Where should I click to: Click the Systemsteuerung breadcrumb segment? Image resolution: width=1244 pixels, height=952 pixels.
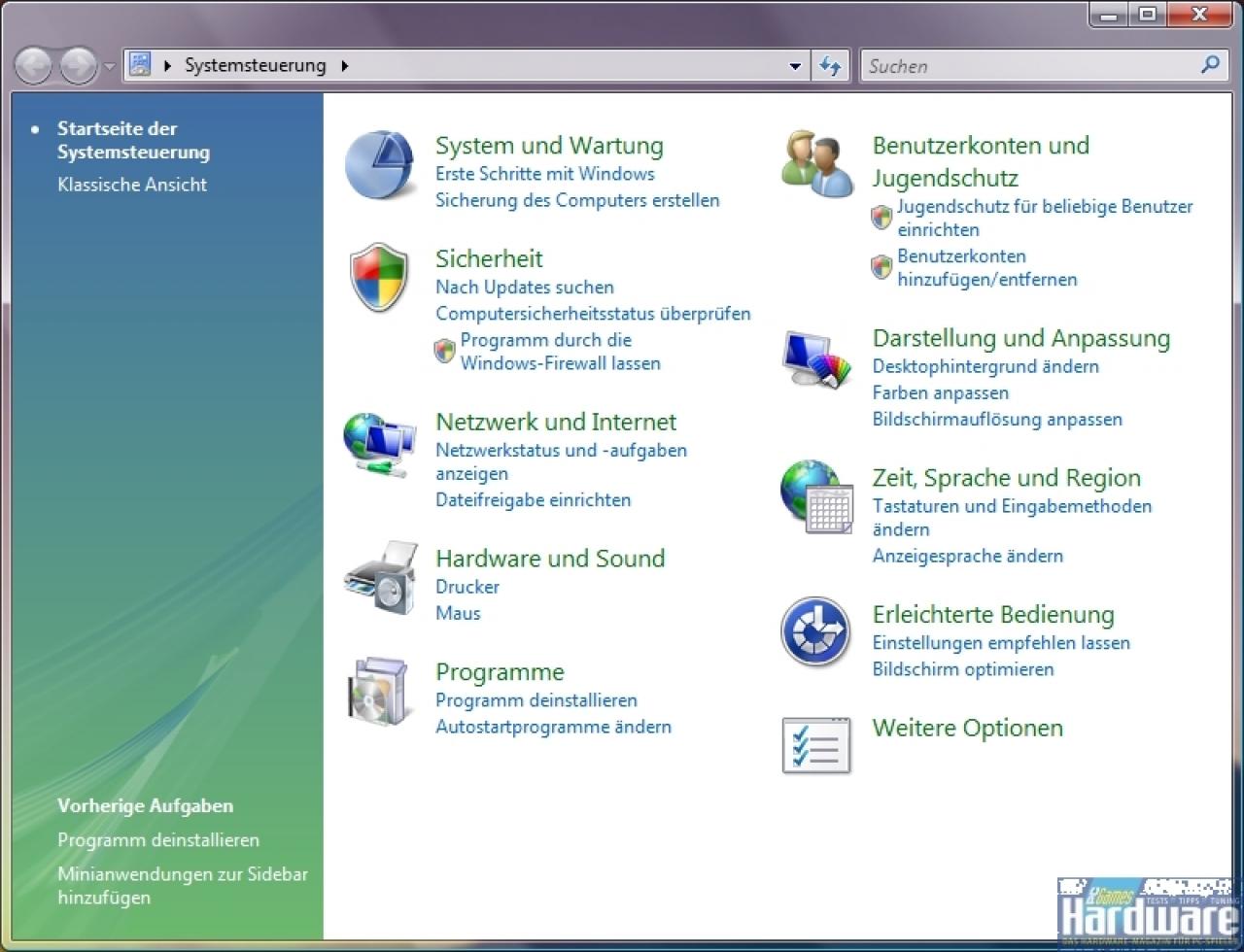tap(256, 66)
